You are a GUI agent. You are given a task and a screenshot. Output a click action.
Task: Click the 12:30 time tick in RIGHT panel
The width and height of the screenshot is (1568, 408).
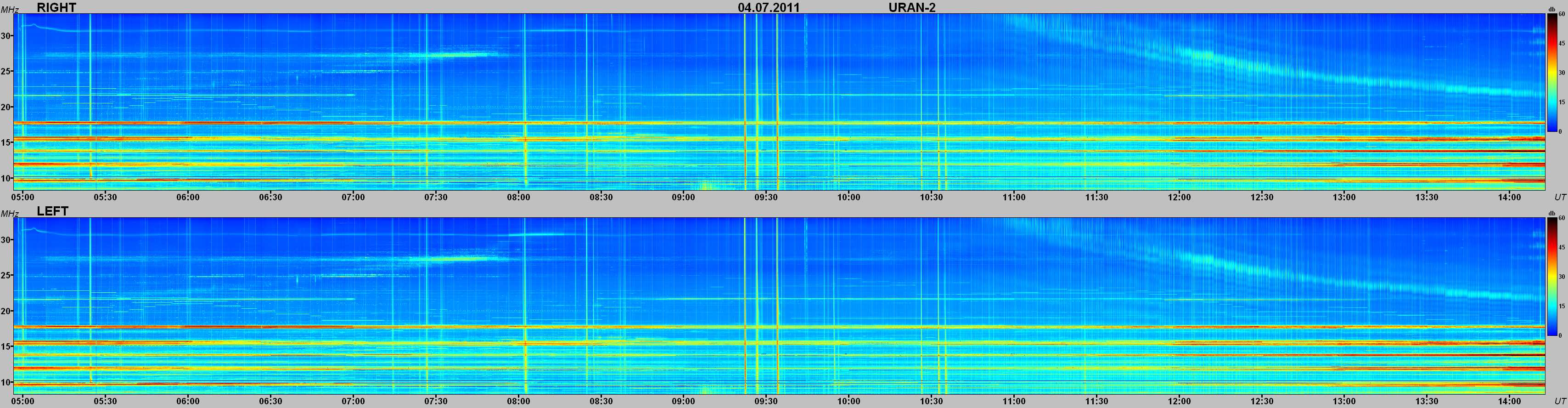tap(1262, 197)
